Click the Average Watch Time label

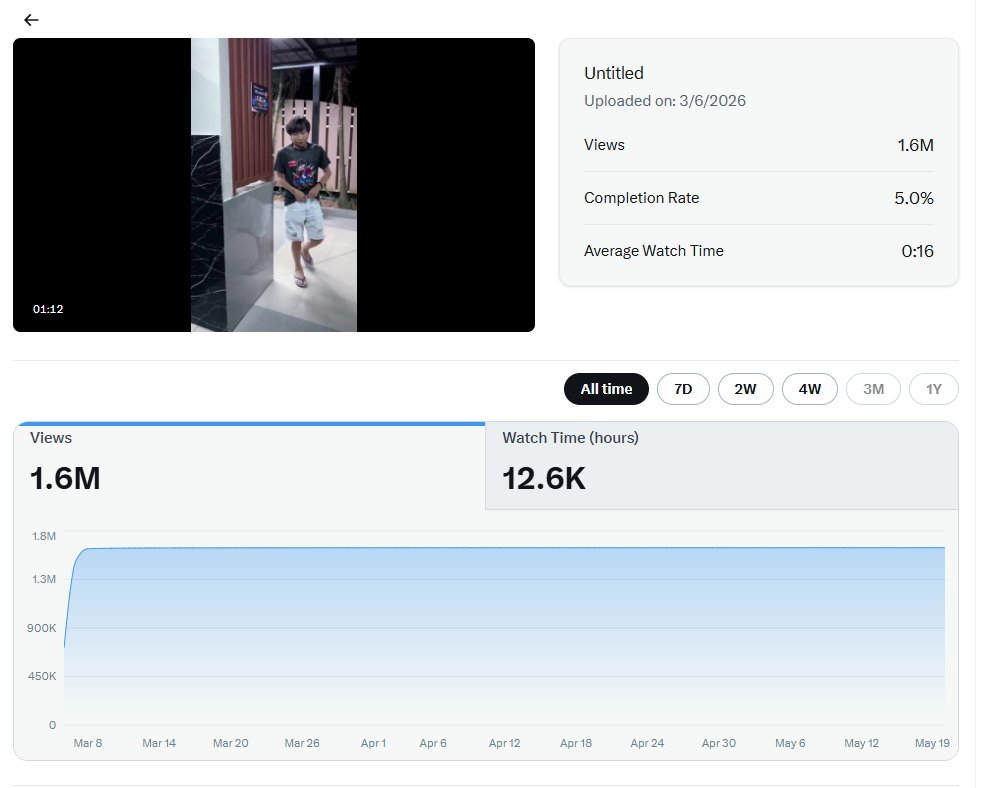coord(654,251)
